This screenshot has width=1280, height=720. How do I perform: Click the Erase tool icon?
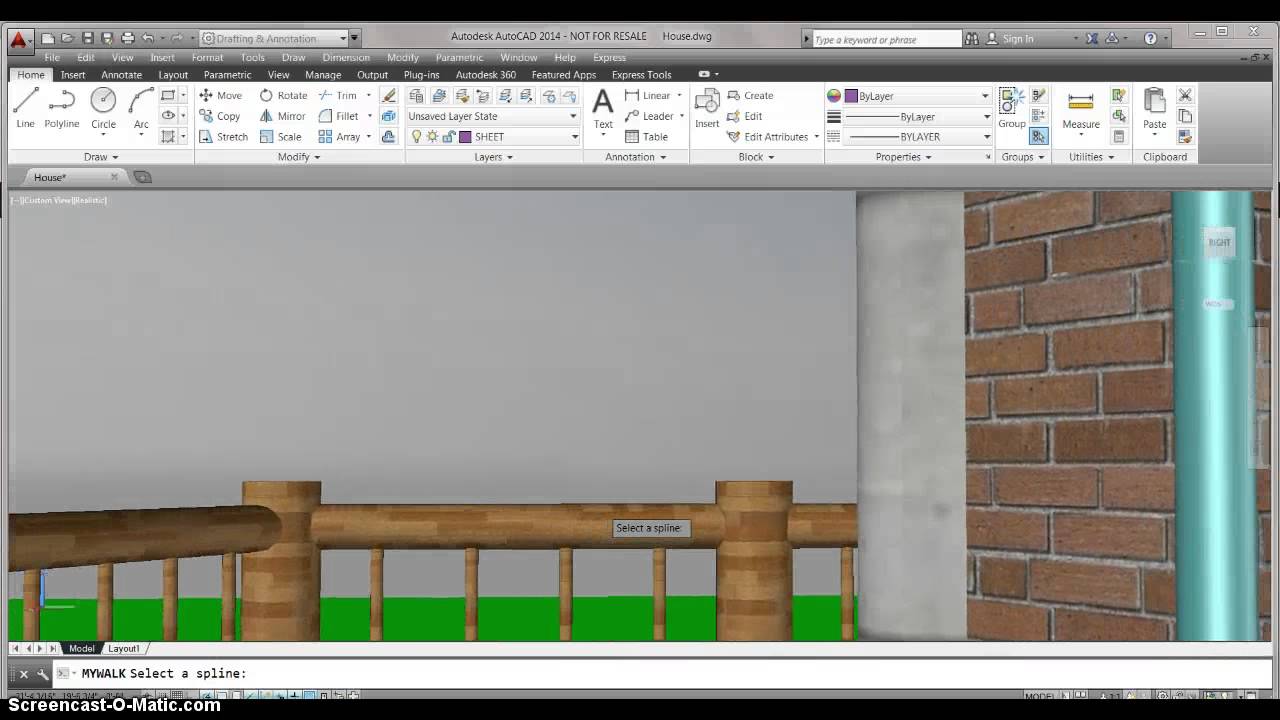point(389,95)
